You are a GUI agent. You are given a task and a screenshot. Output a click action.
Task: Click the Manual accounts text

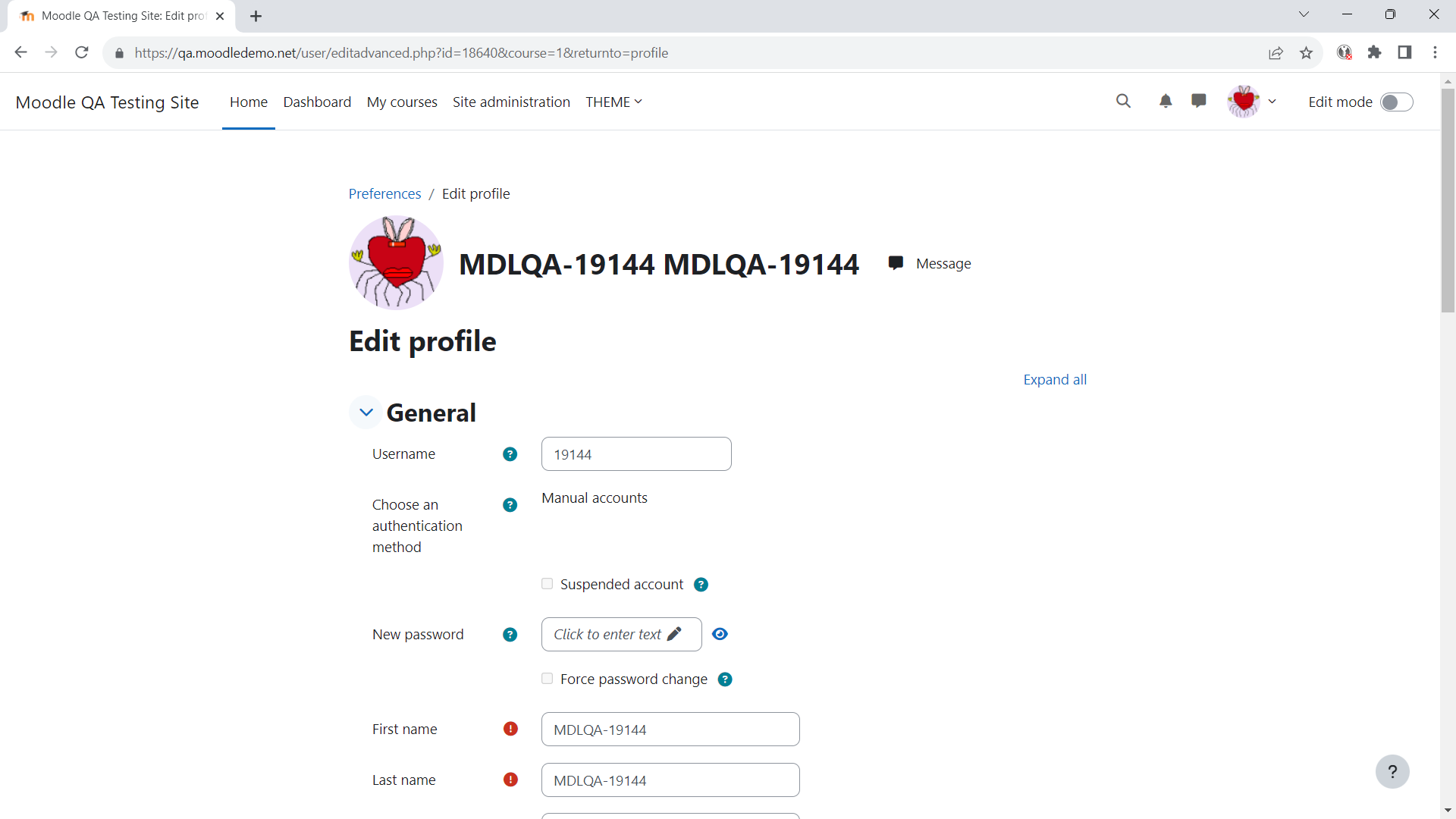[595, 497]
